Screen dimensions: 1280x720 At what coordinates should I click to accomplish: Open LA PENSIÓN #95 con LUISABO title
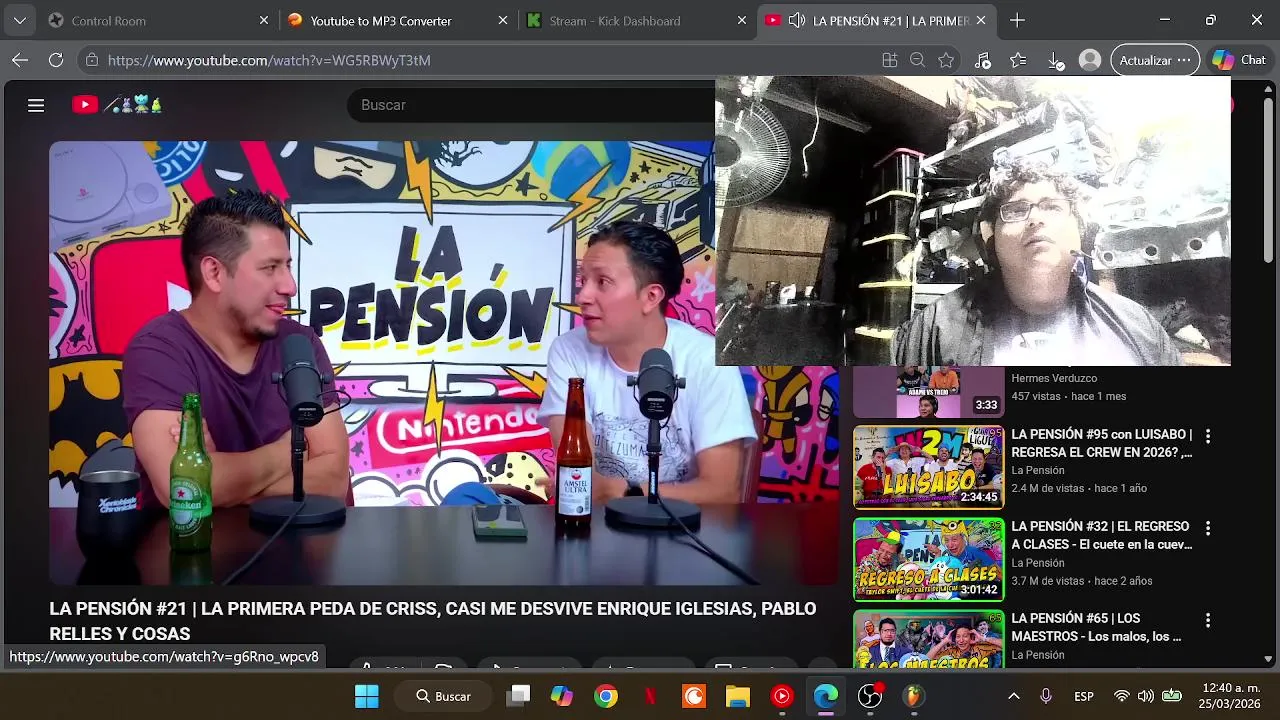(1102, 443)
